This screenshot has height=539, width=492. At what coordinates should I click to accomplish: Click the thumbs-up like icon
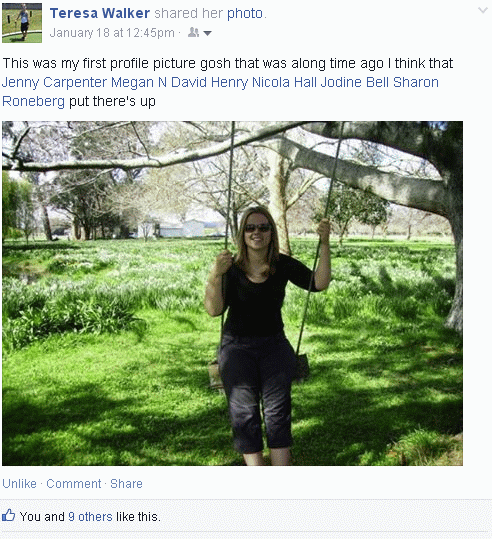point(9,515)
